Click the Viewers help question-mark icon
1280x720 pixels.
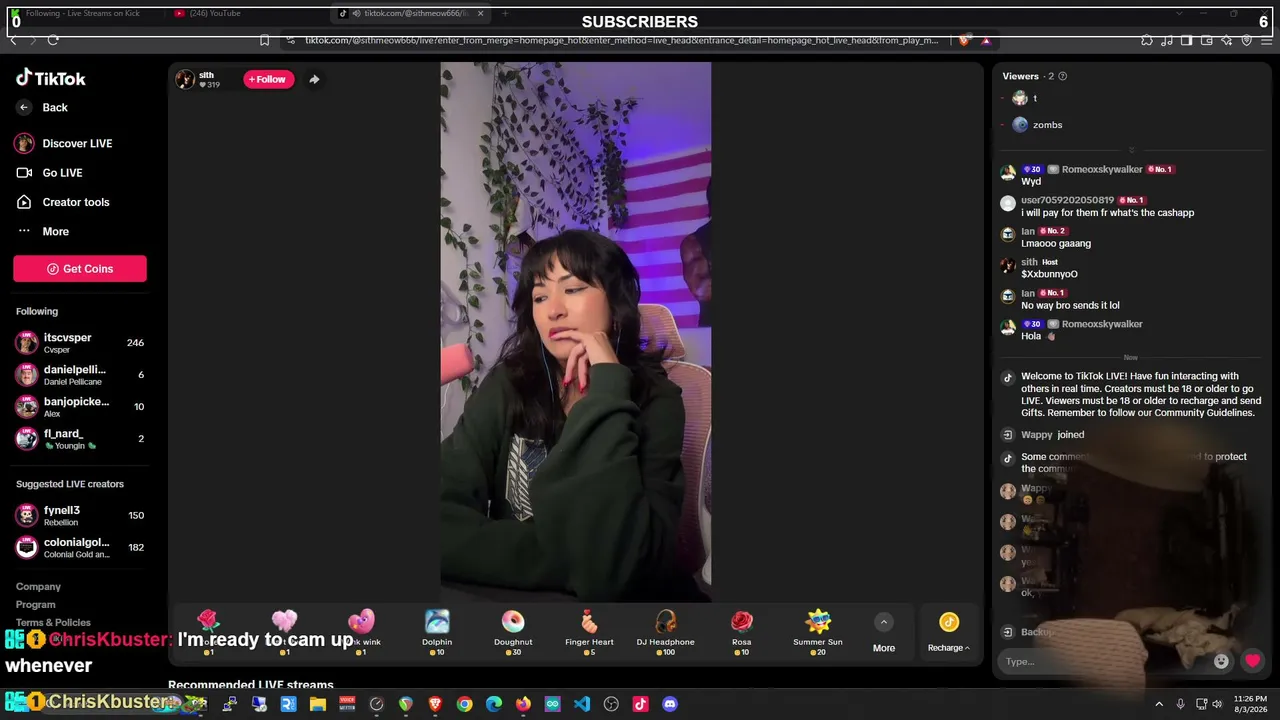[x=1062, y=77]
